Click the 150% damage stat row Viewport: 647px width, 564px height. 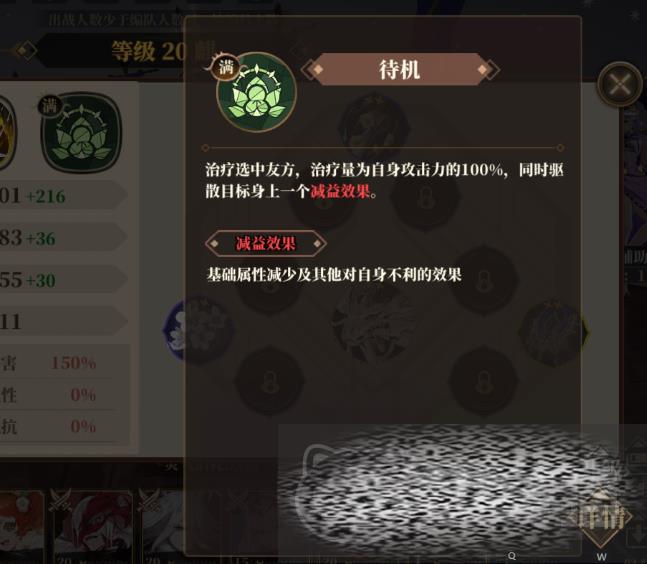(62, 363)
